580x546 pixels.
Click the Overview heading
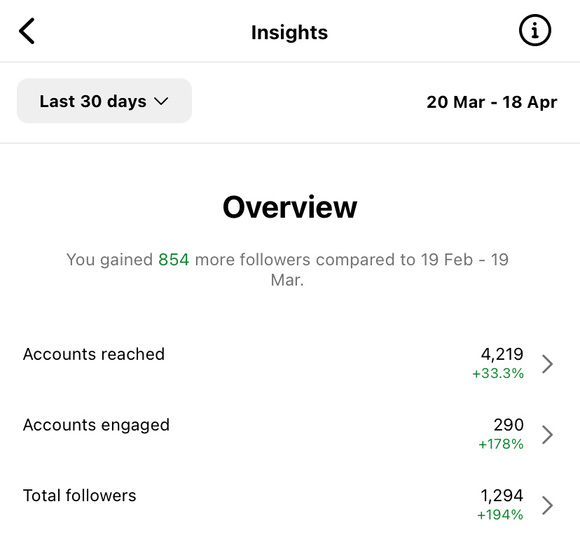[290, 207]
